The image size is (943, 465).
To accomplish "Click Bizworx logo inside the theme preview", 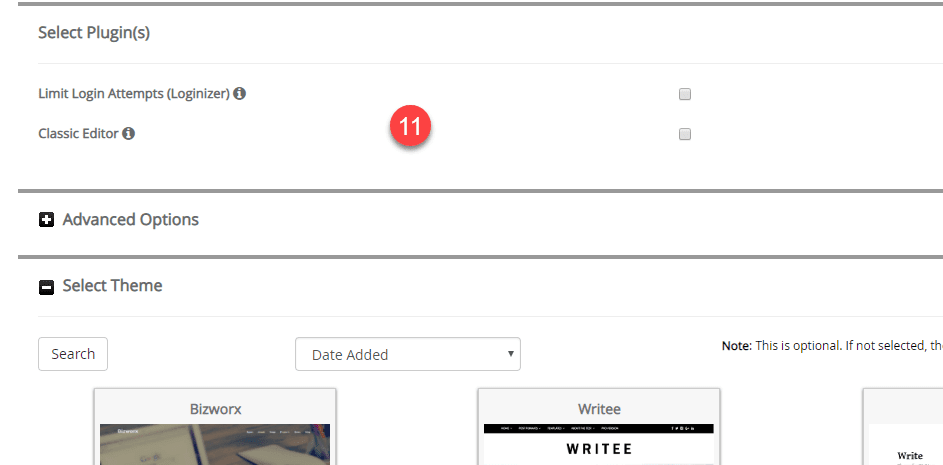I will pos(126,431).
